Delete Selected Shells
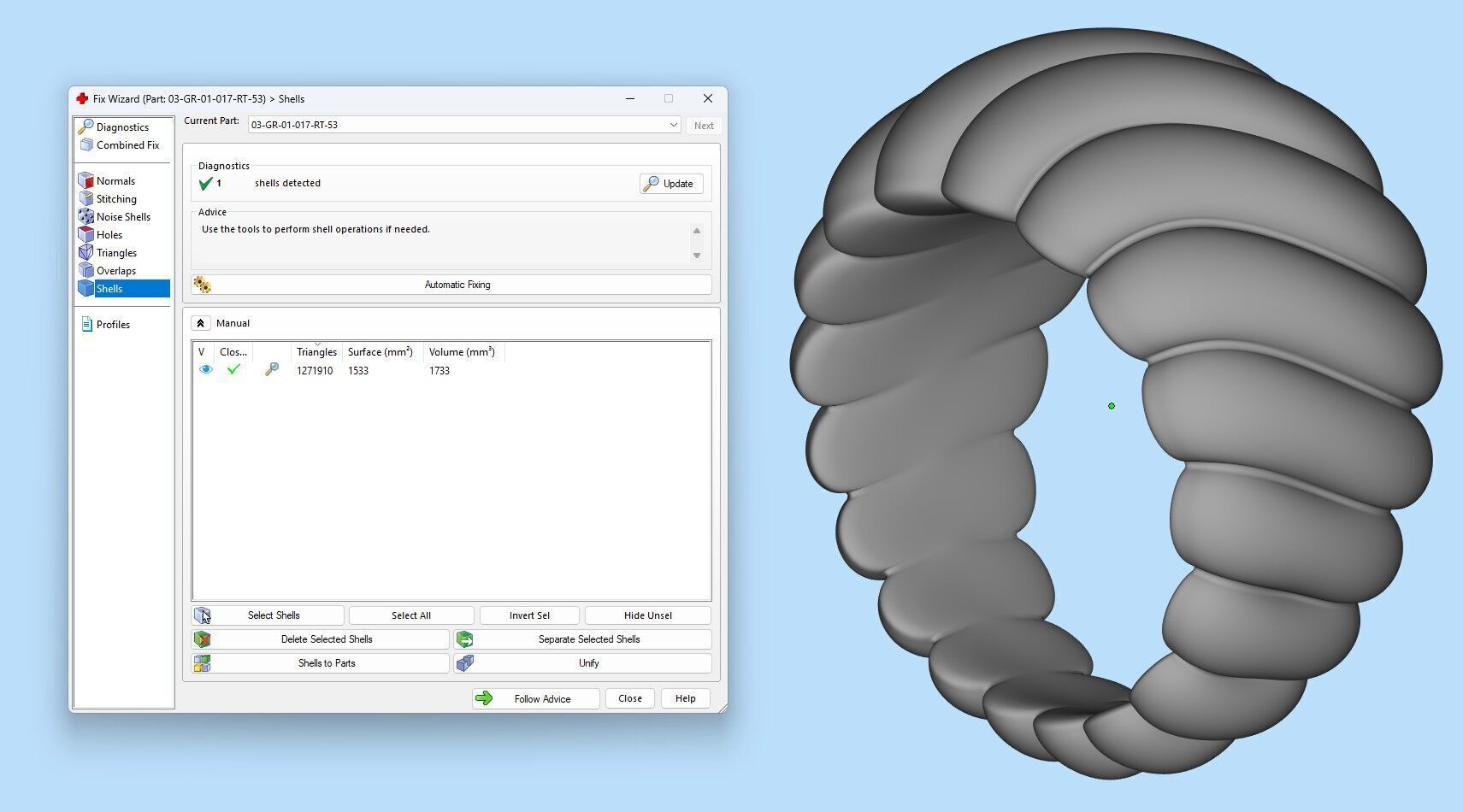This screenshot has width=1463, height=812. tap(321, 639)
